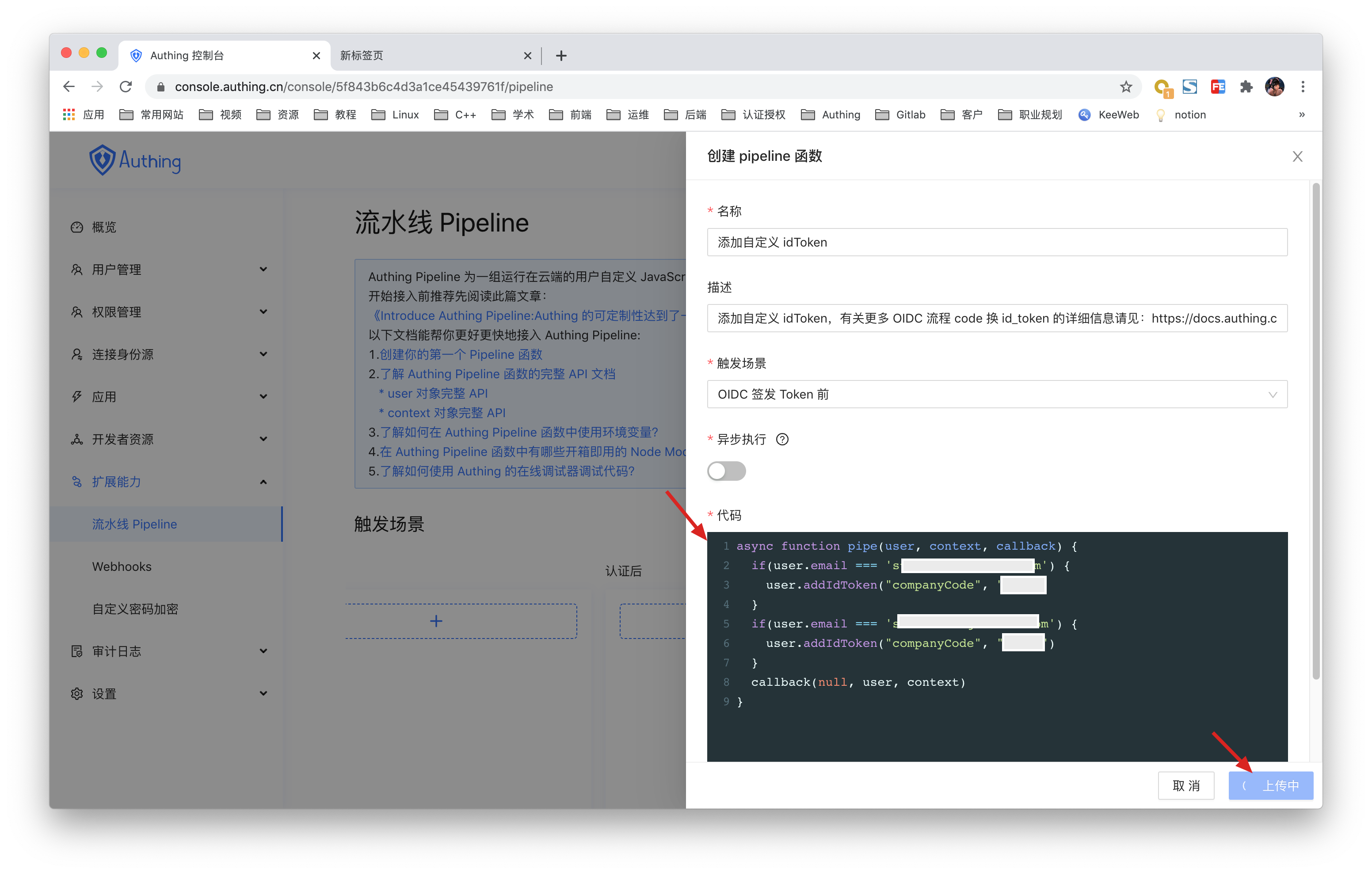
Task: Open the Chrome extensions puzzle icon
Action: pyautogui.click(x=1246, y=87)
